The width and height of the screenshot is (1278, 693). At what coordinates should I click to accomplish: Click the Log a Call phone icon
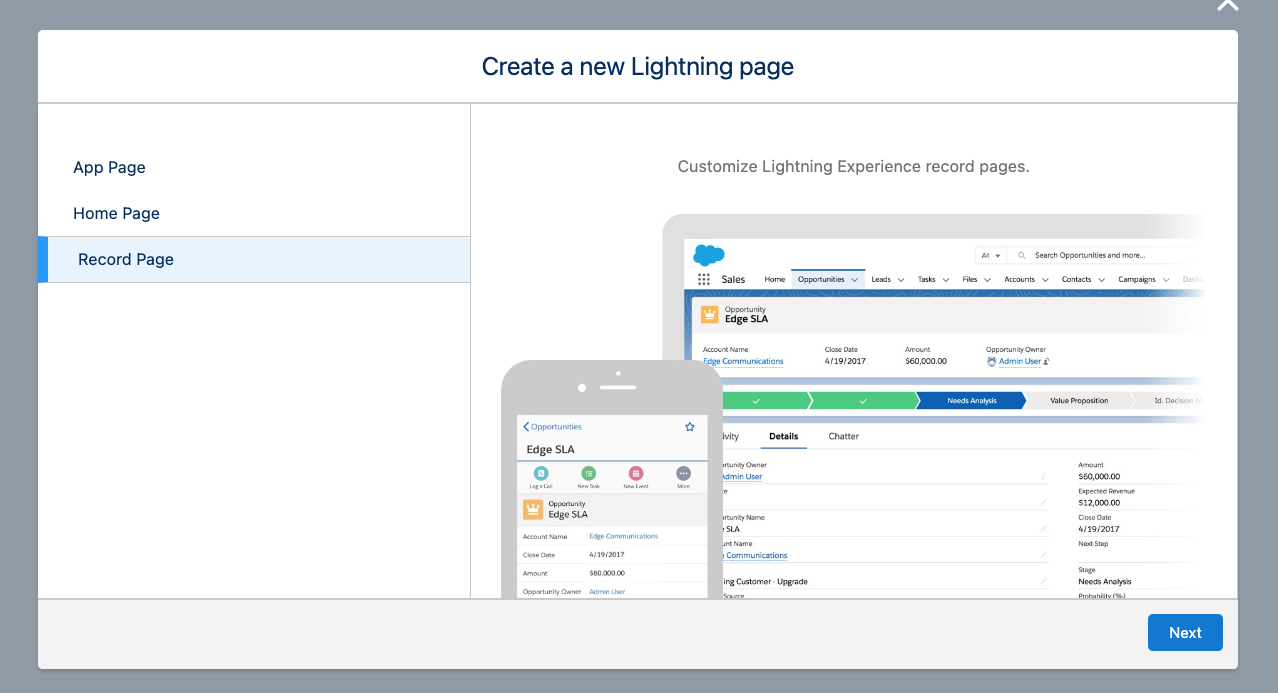[541, 473]
